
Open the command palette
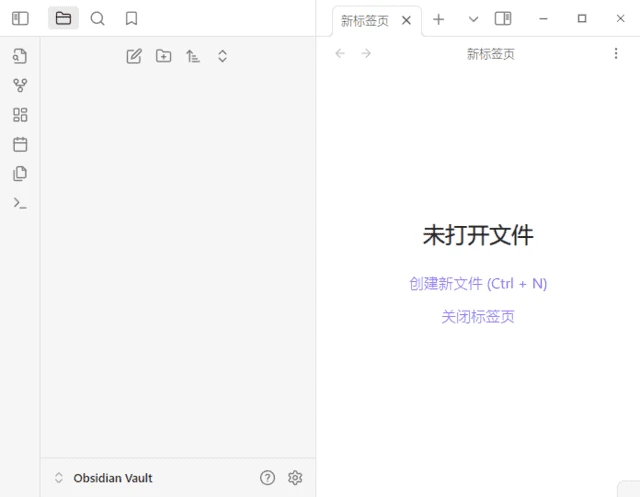(x=20, y=203)
